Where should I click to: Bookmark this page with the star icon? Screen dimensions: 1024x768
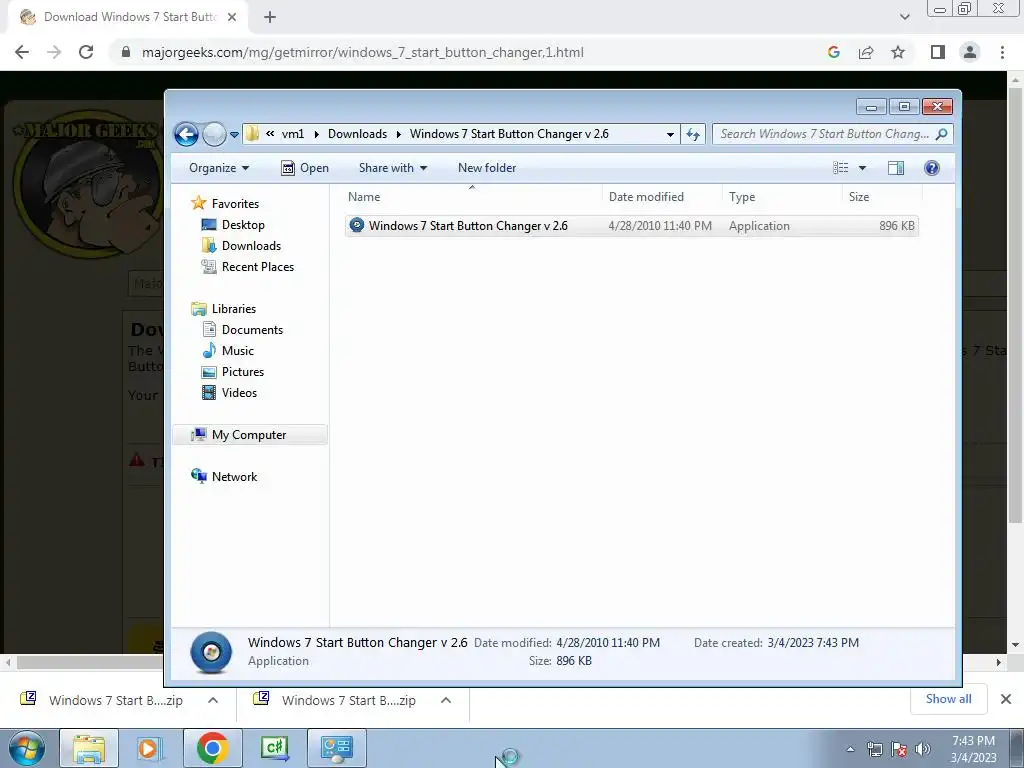[898, 52]
